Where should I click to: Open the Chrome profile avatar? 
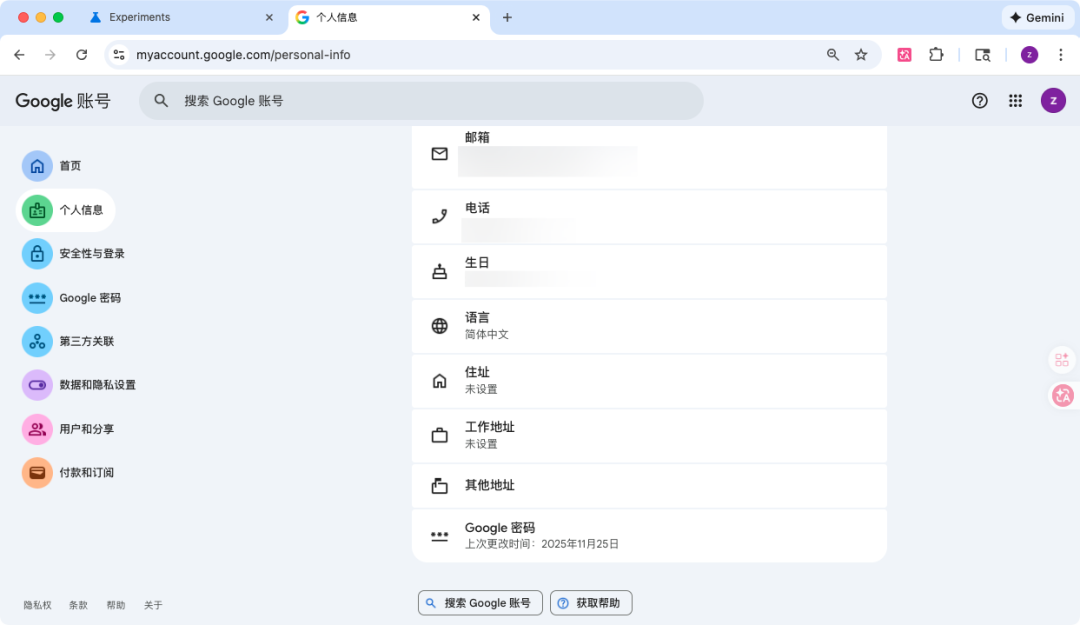coord(1029,54)
